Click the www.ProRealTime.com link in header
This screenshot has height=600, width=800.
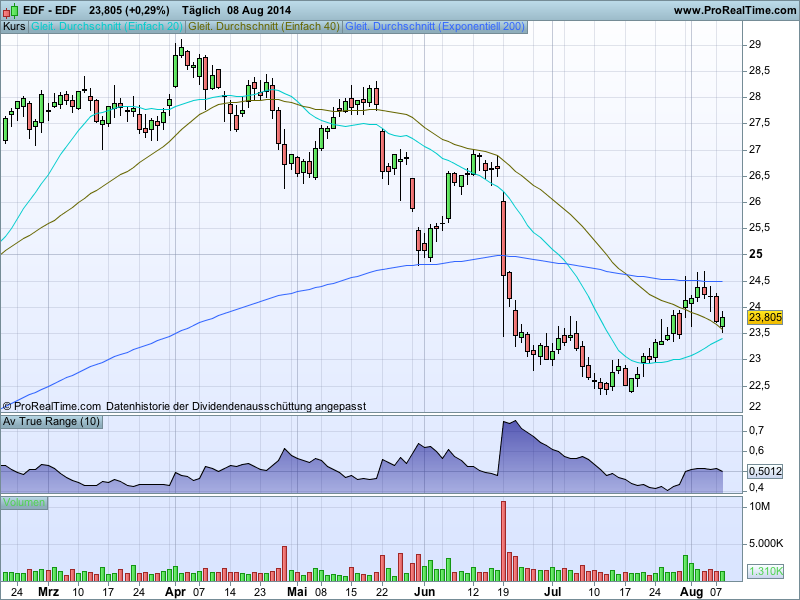coord(735,10)
